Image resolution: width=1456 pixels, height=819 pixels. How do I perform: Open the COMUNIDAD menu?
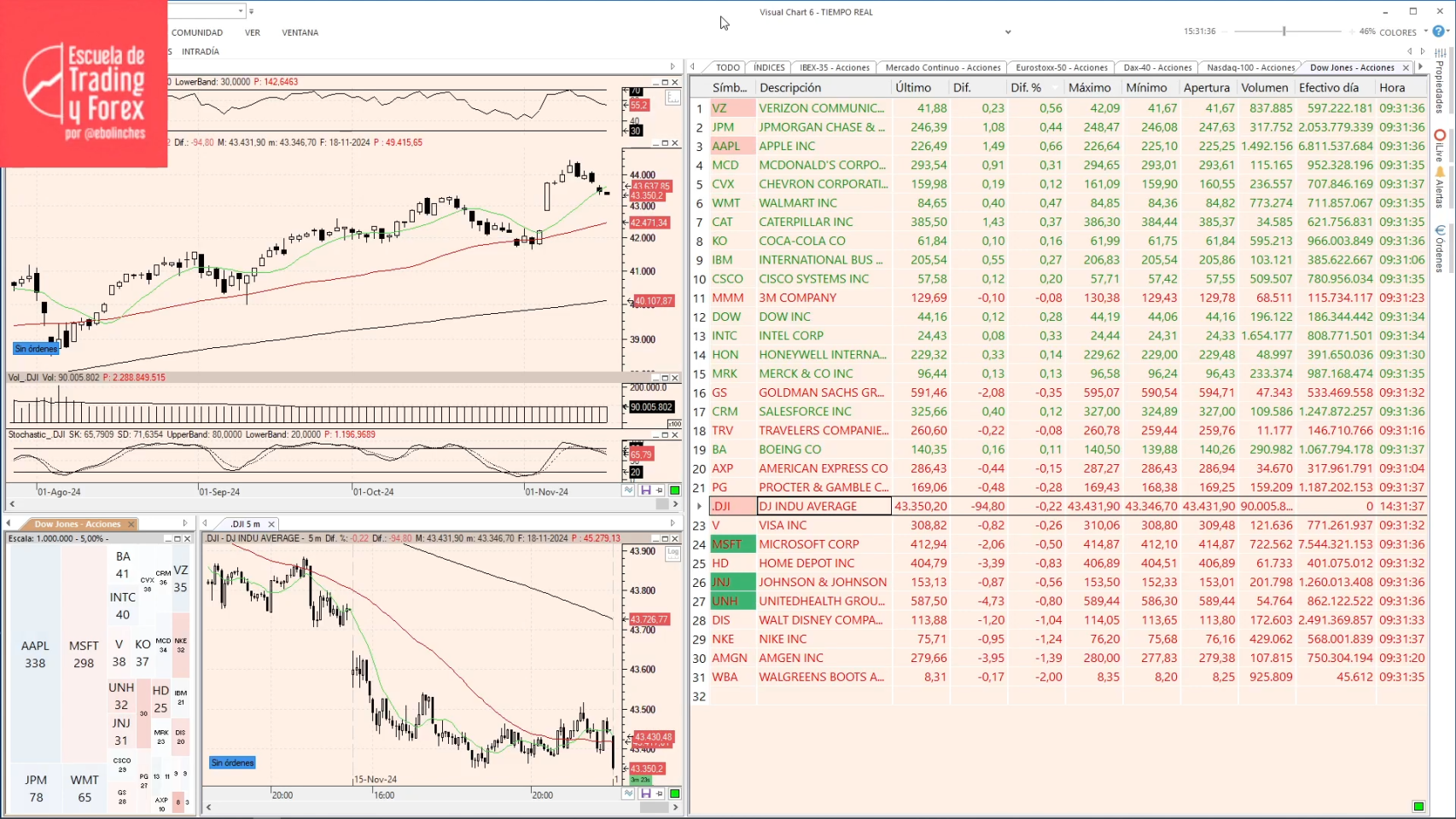197,32
